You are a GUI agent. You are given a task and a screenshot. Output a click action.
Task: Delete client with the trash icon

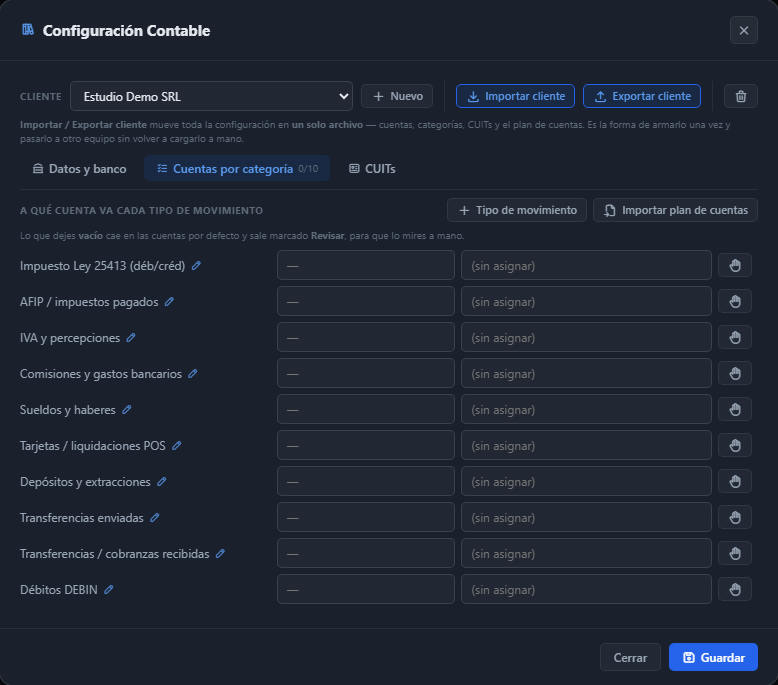741,96
